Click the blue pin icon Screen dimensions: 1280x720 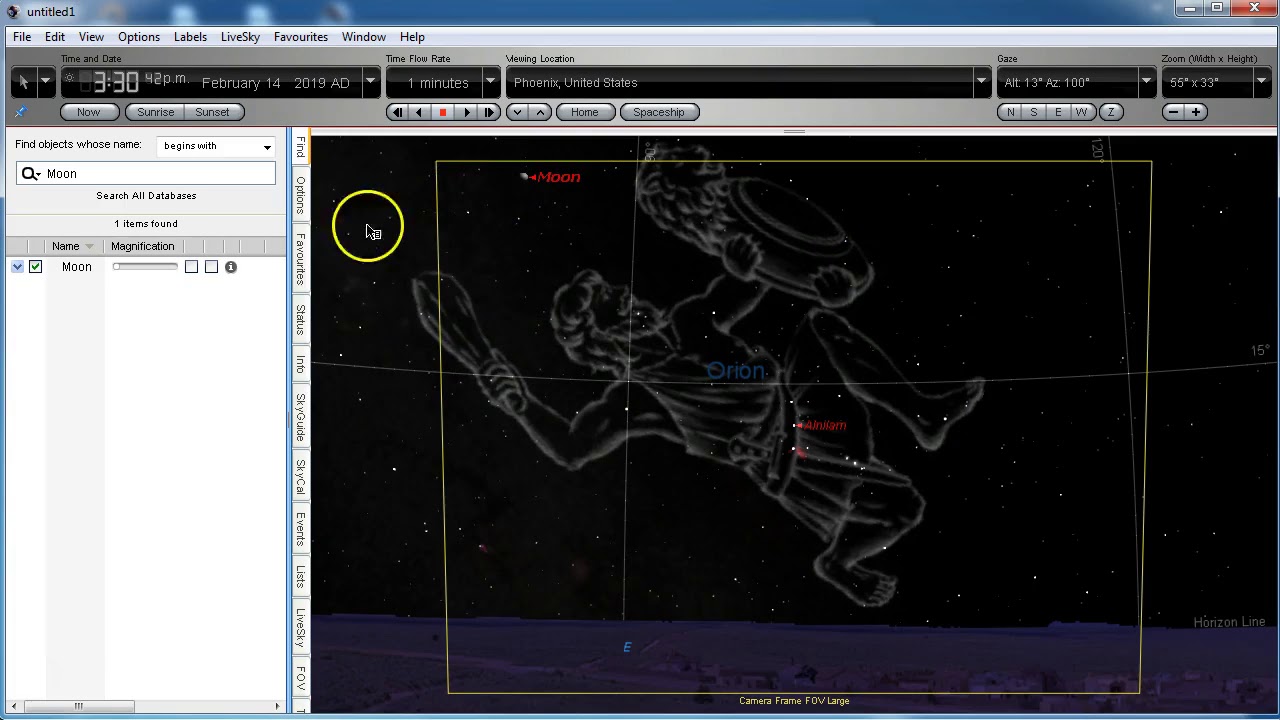pyautogui.click(x=20, y=112)
